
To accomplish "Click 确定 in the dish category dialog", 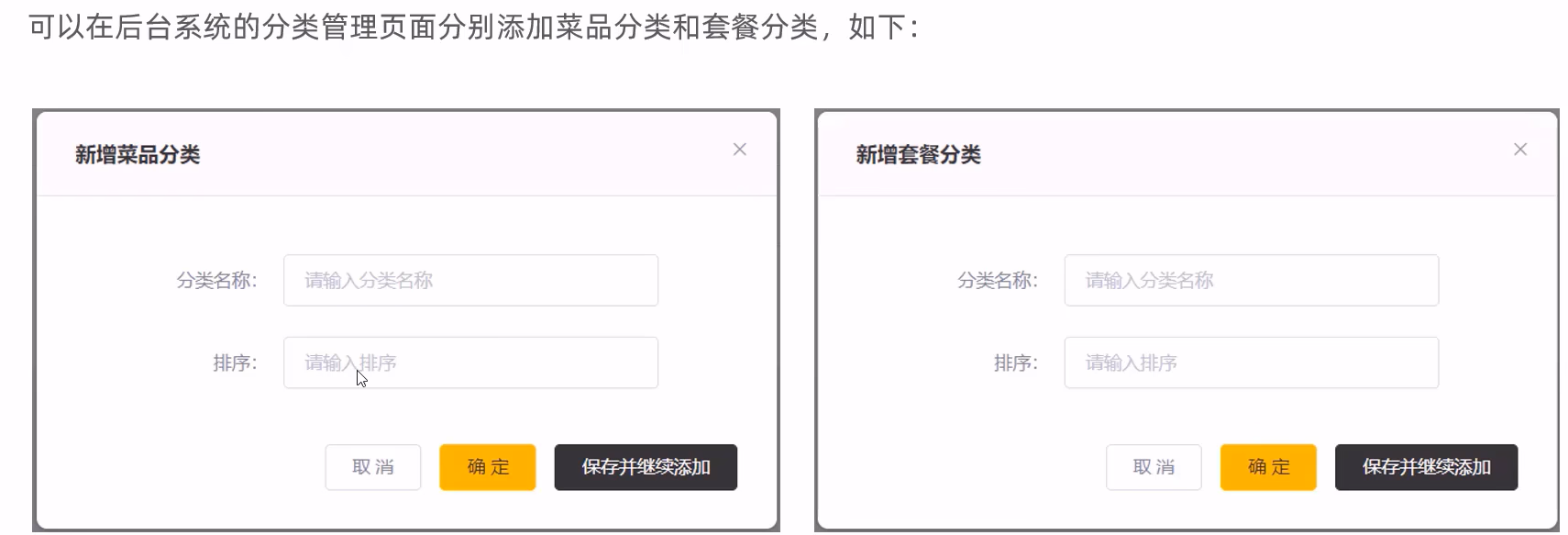I will [487, 467].
